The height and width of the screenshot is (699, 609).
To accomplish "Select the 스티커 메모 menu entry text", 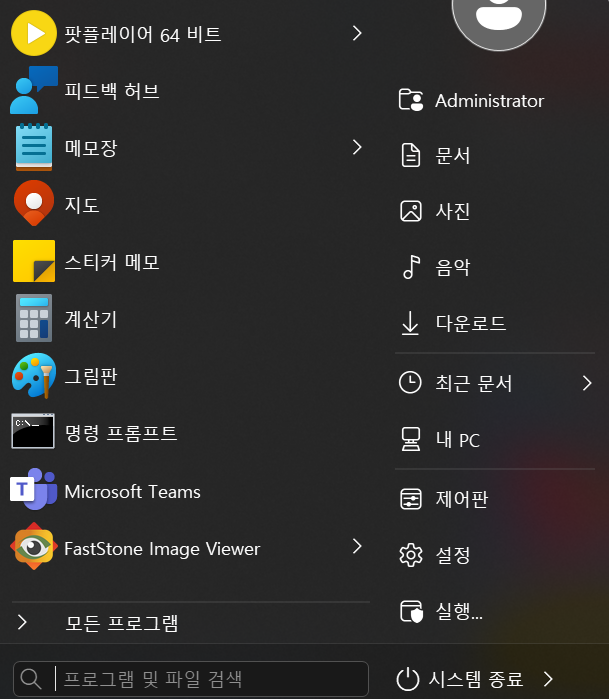I will coord(112,262).
